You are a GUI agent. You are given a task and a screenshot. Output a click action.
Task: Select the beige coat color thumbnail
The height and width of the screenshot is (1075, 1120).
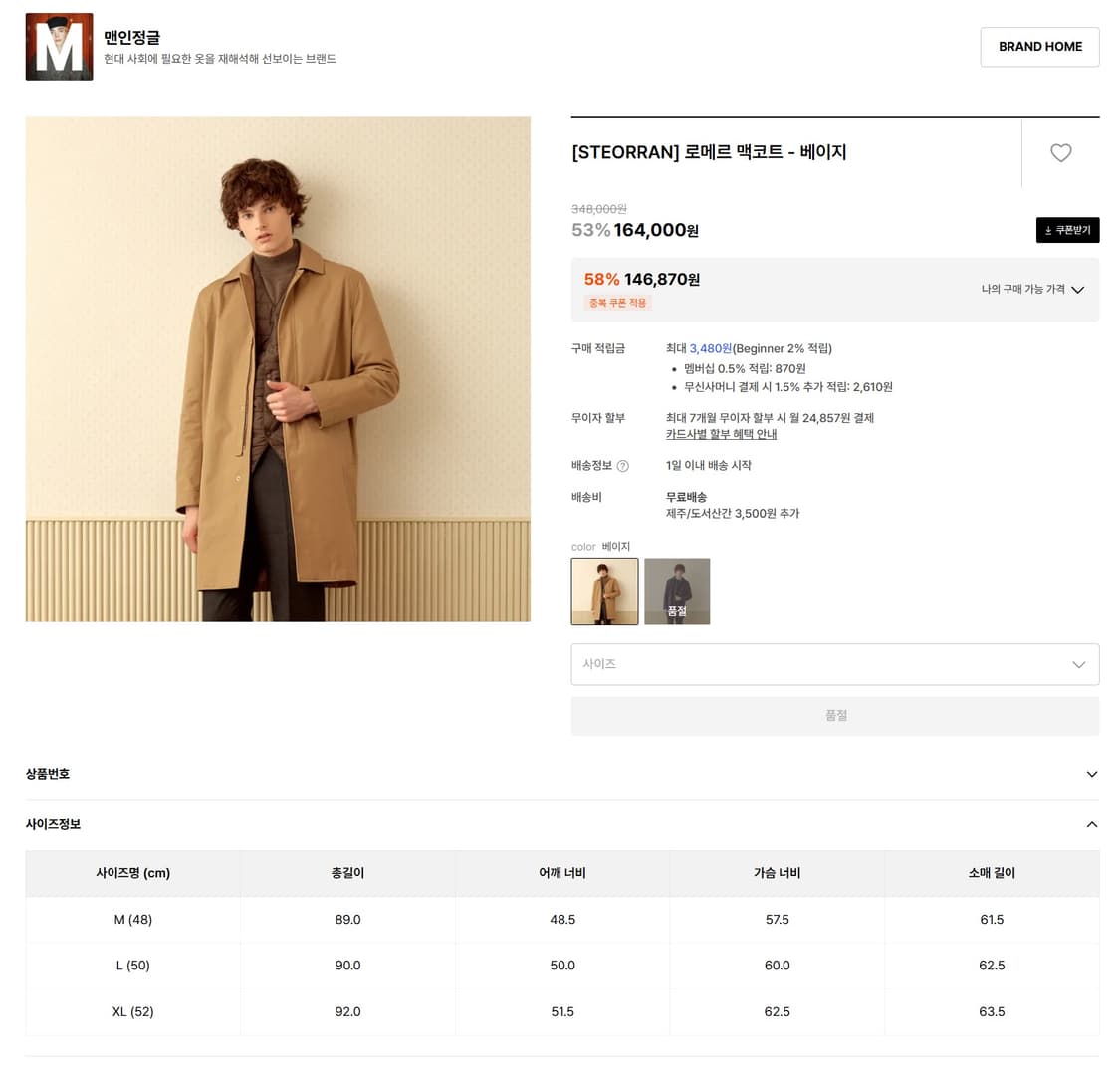[604, 591]
